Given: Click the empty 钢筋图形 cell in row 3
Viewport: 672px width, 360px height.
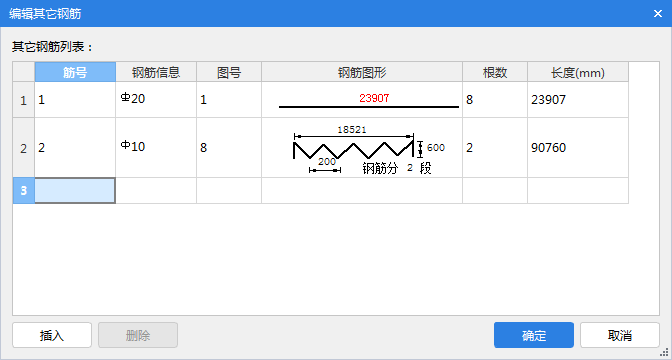Looking at the screenshot, I should coord(362,191).
